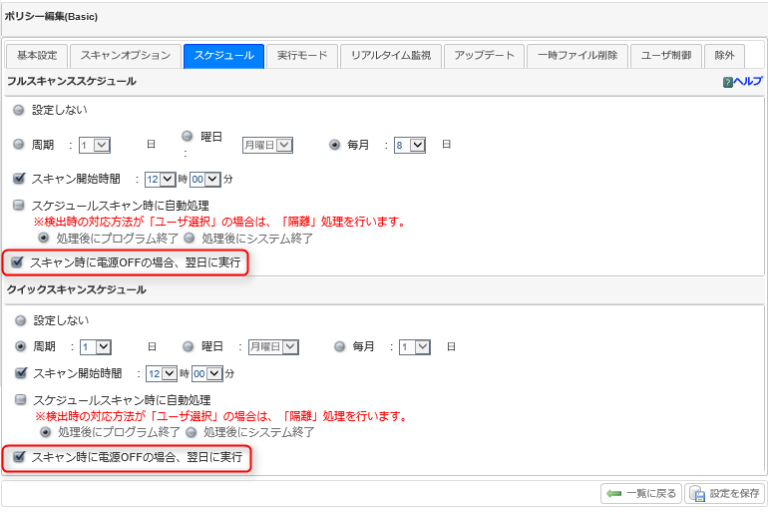Select full scan 処理後にシステム終了 radio
Screen dimensions: 768x512
(190, 238)
